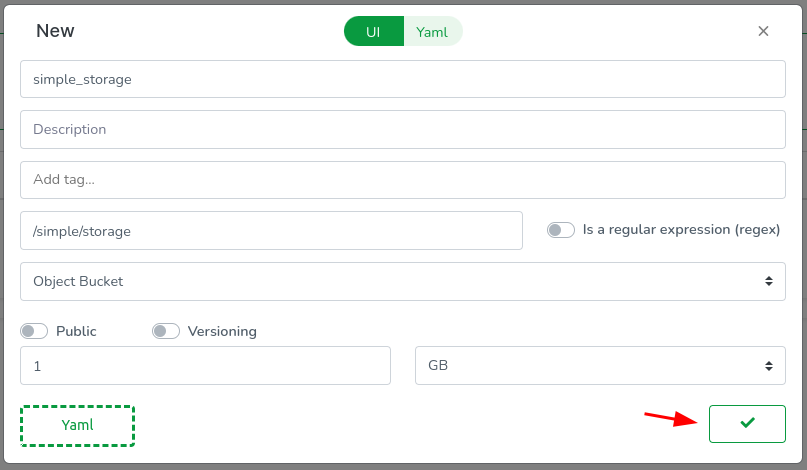The image size is (807, 470).
Task: Click the Versioning label text
Action: [222, 331]
